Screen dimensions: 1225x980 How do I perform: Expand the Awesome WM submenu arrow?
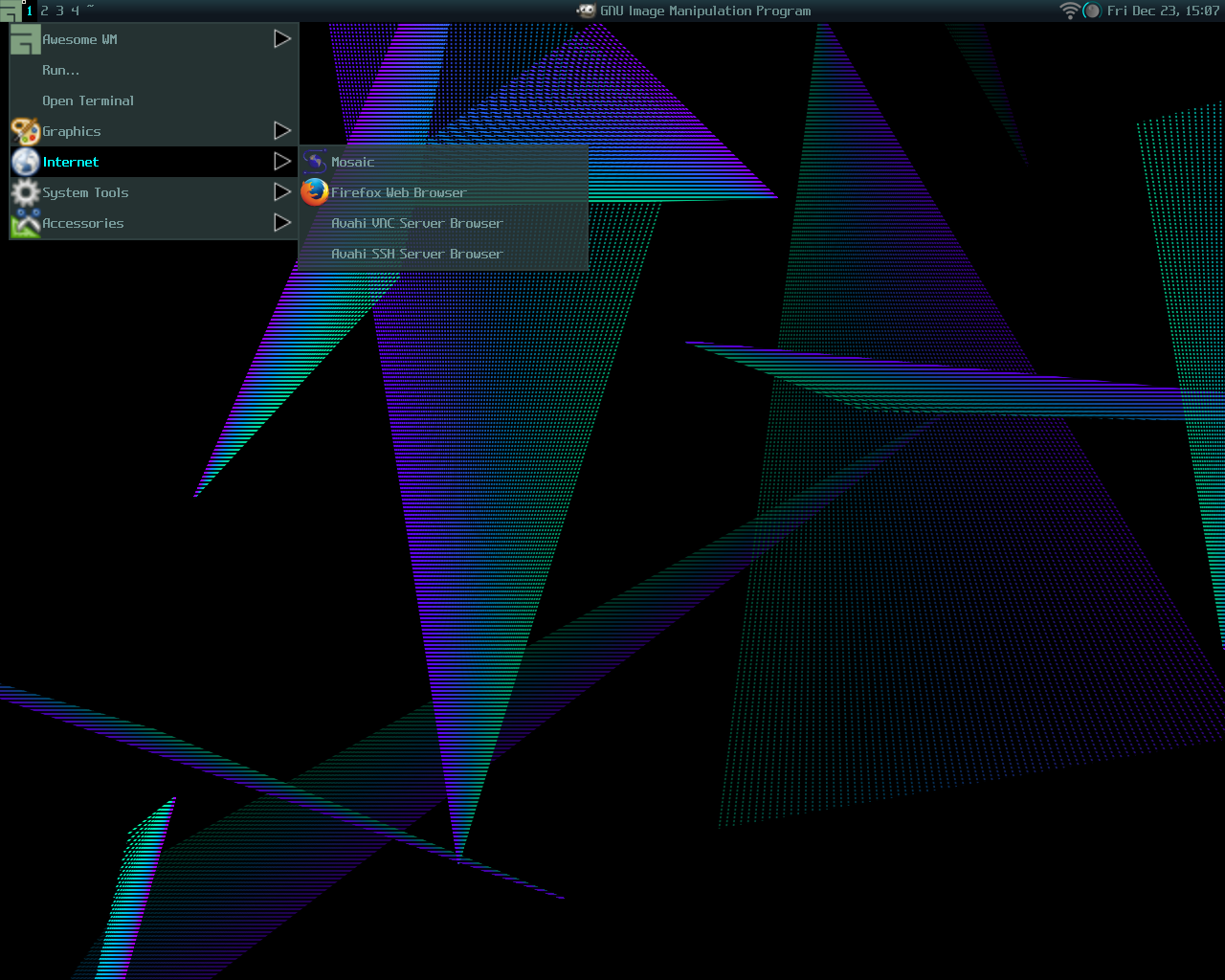[282, 39]
